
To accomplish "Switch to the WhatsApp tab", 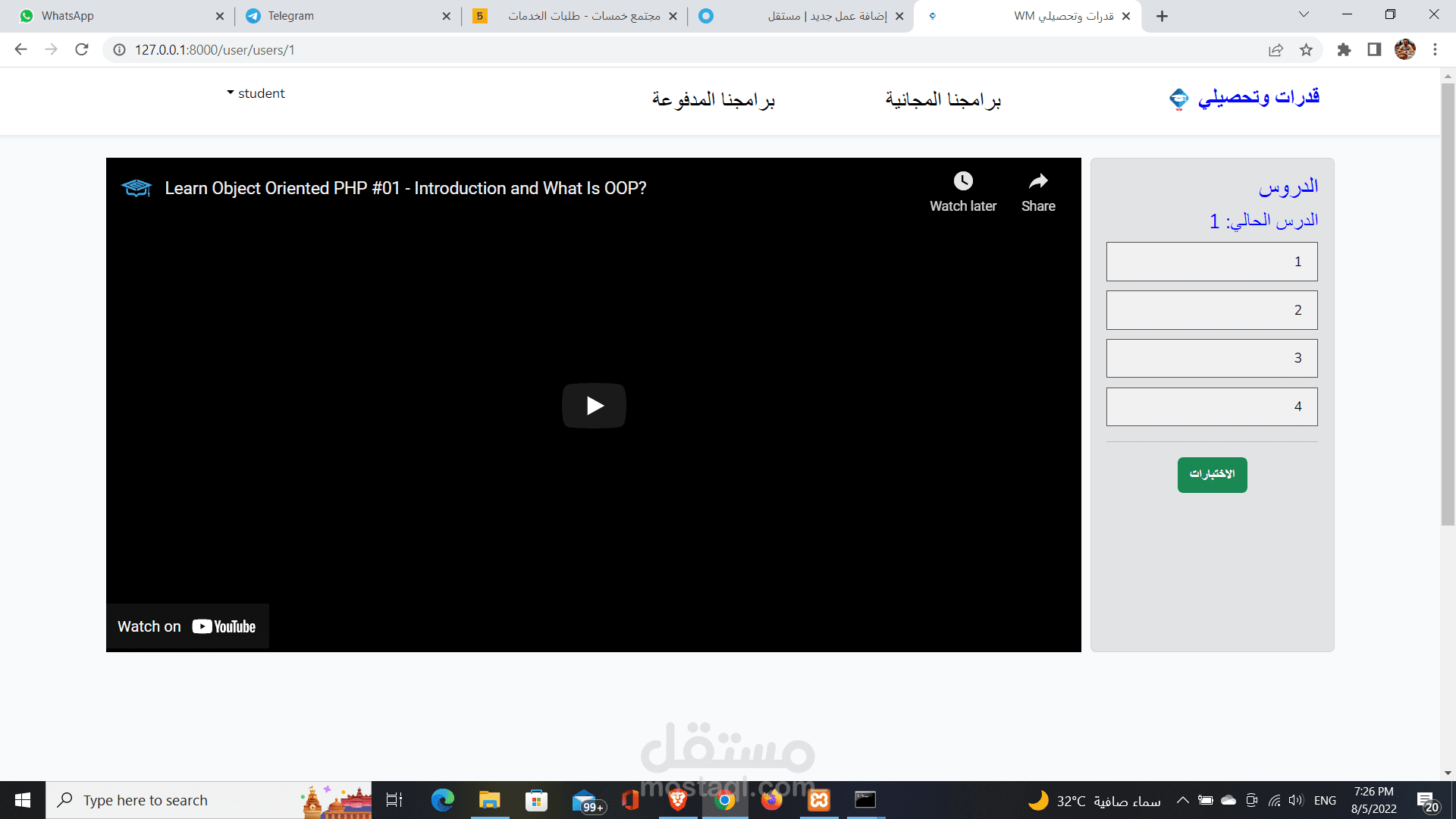I will (67, 16).
